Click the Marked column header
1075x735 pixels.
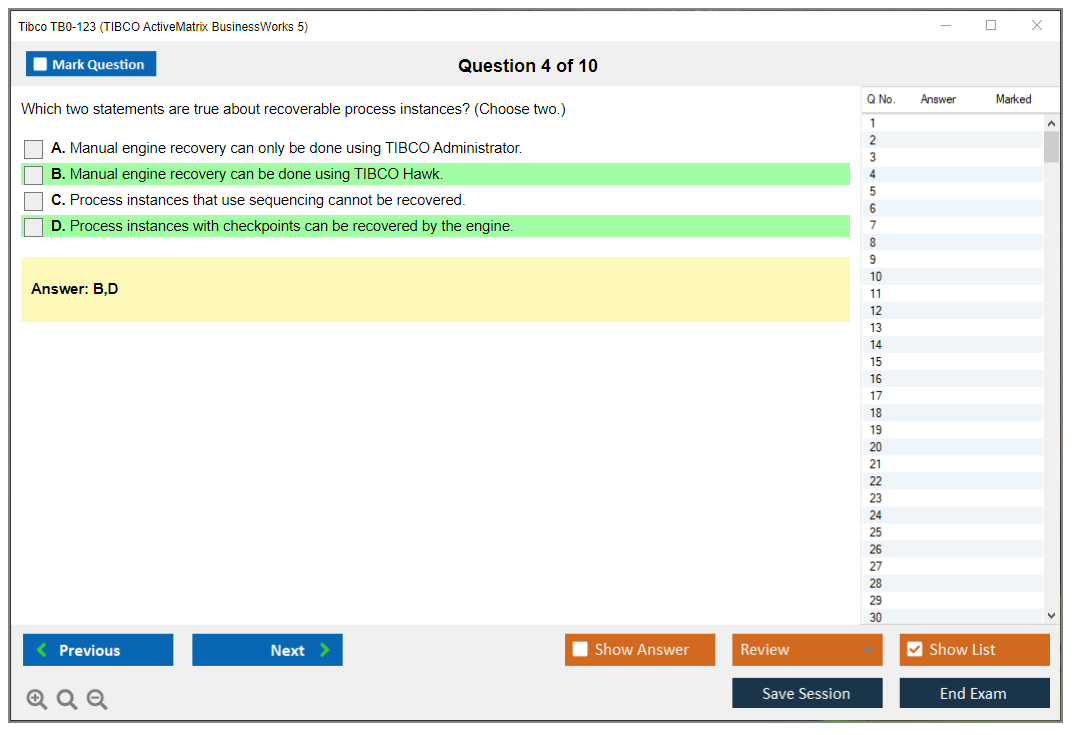point(1013,99)
